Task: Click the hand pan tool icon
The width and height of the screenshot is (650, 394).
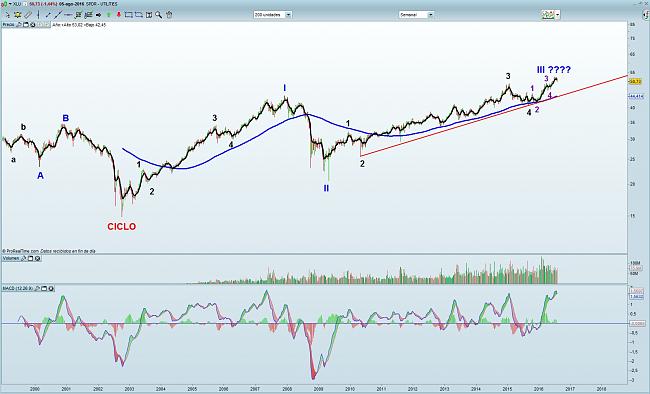Action: pos(169,15)
